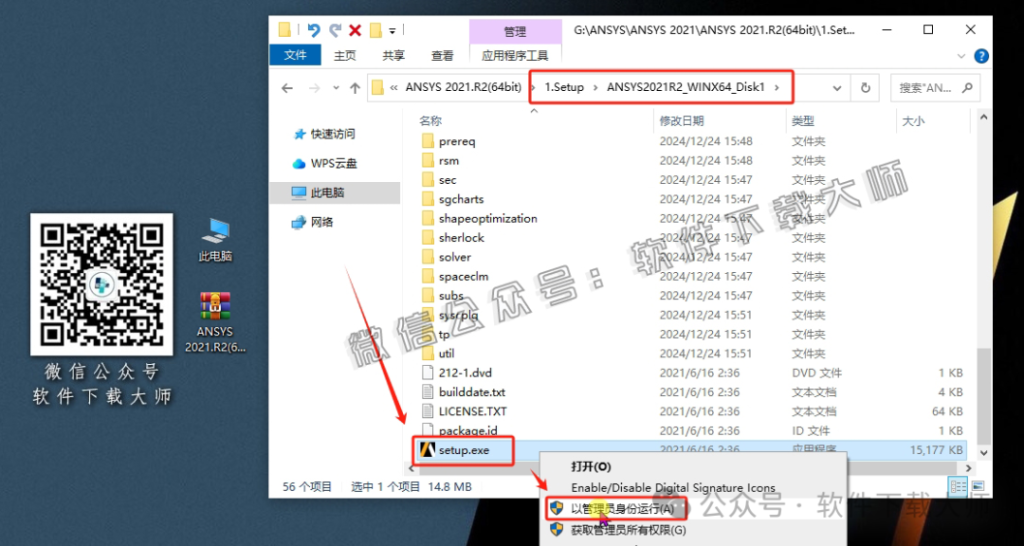Select WPS云盘 in navigation pane
Image resolution: width=1024 pixels, height=546 pixels.
(334, 163)
